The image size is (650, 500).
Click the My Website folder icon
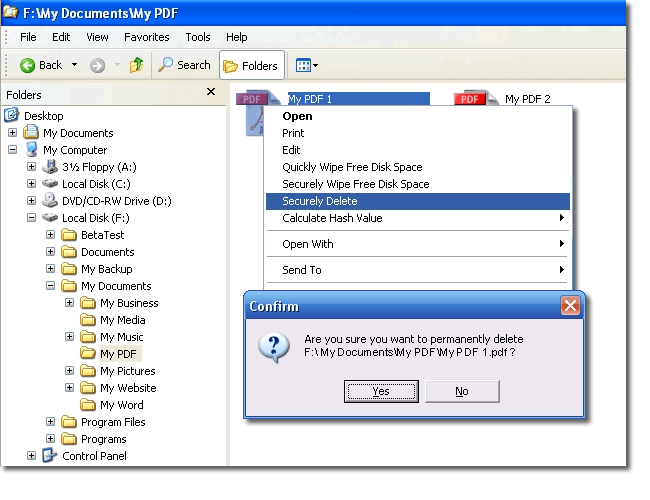click(x=88, y=388)
